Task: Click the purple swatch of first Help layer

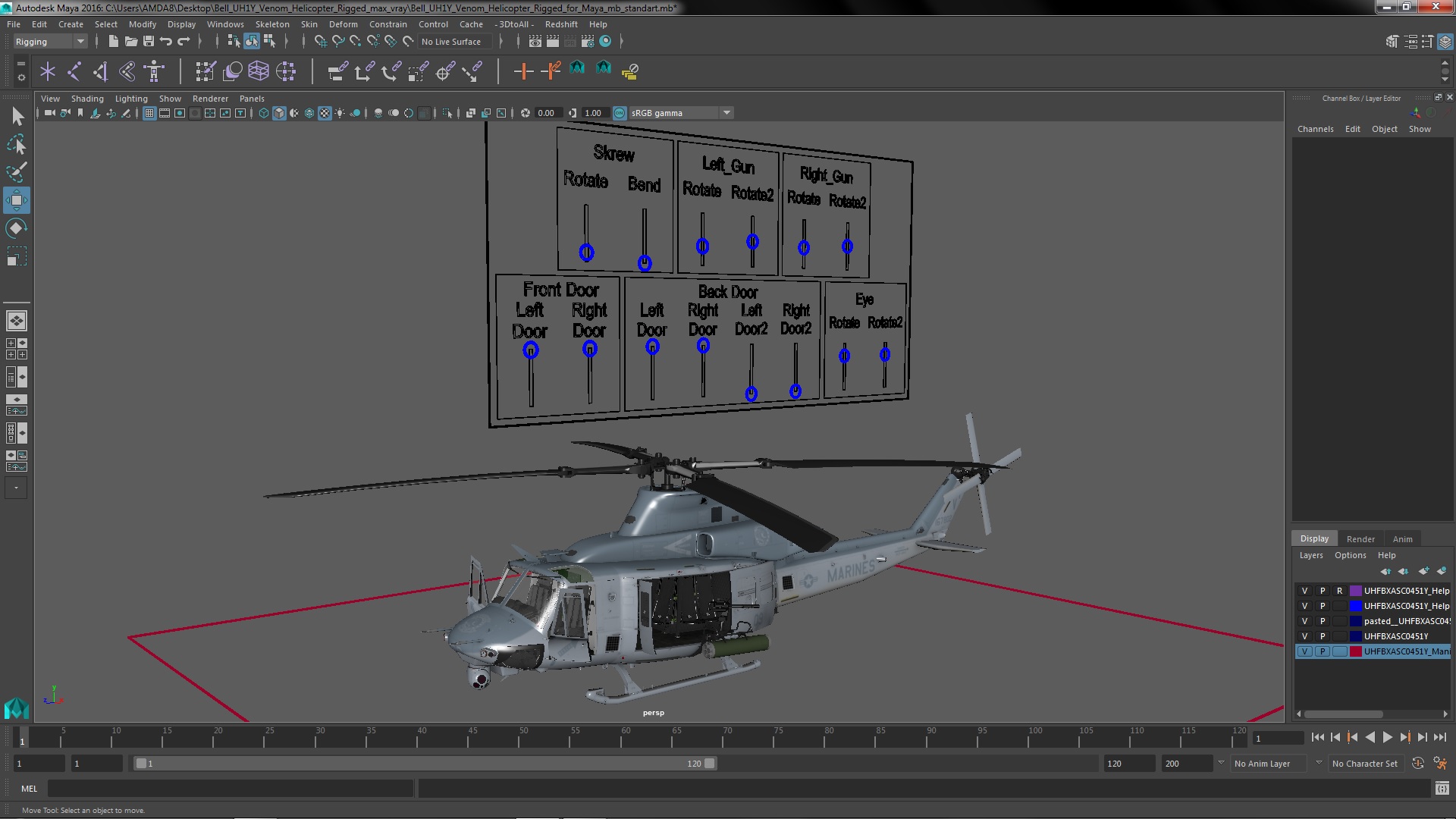Action: coord(1355,591)
